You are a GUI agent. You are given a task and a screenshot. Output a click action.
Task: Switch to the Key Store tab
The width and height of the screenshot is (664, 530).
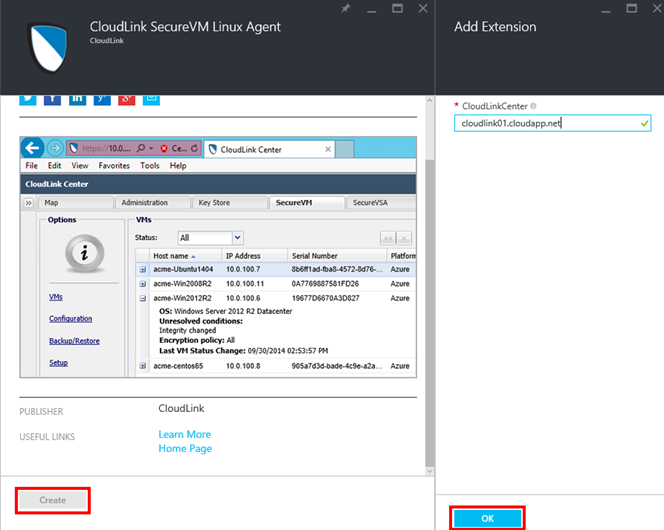(216, 202)
